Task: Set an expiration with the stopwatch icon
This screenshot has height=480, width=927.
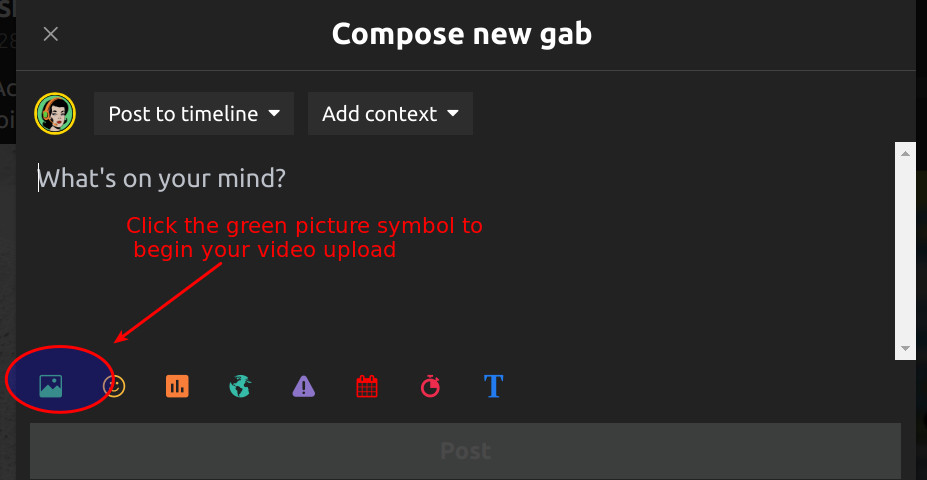Action: point(430,386)
